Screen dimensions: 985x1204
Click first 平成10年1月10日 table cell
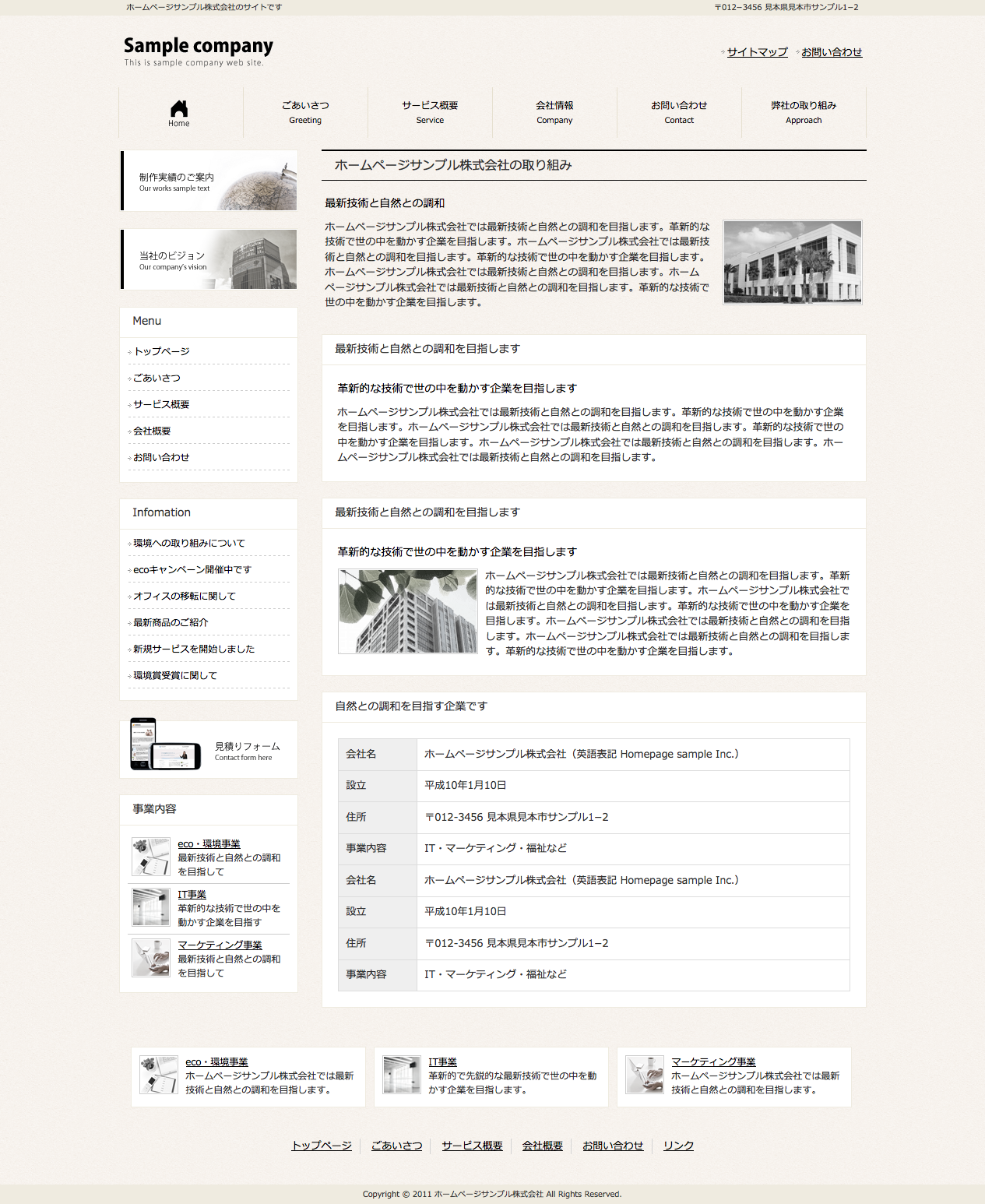click(x=633, y=786)
